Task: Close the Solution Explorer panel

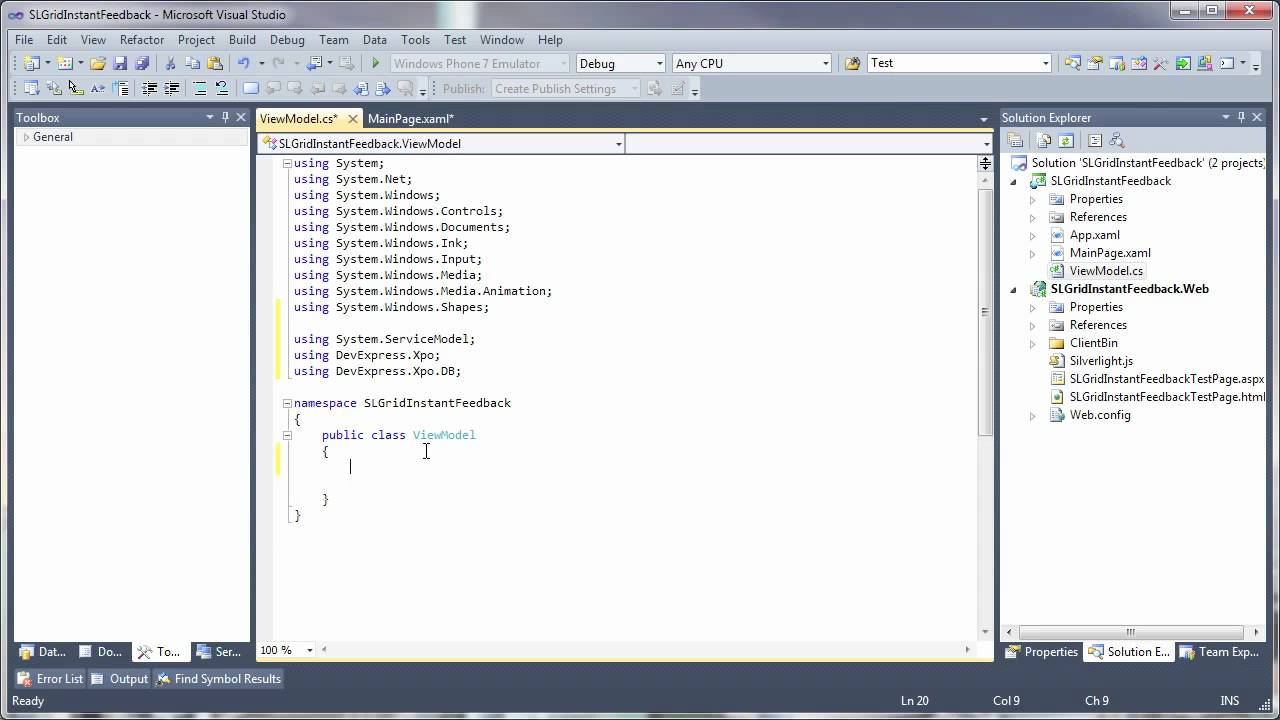Action: tap(1257, 117)
